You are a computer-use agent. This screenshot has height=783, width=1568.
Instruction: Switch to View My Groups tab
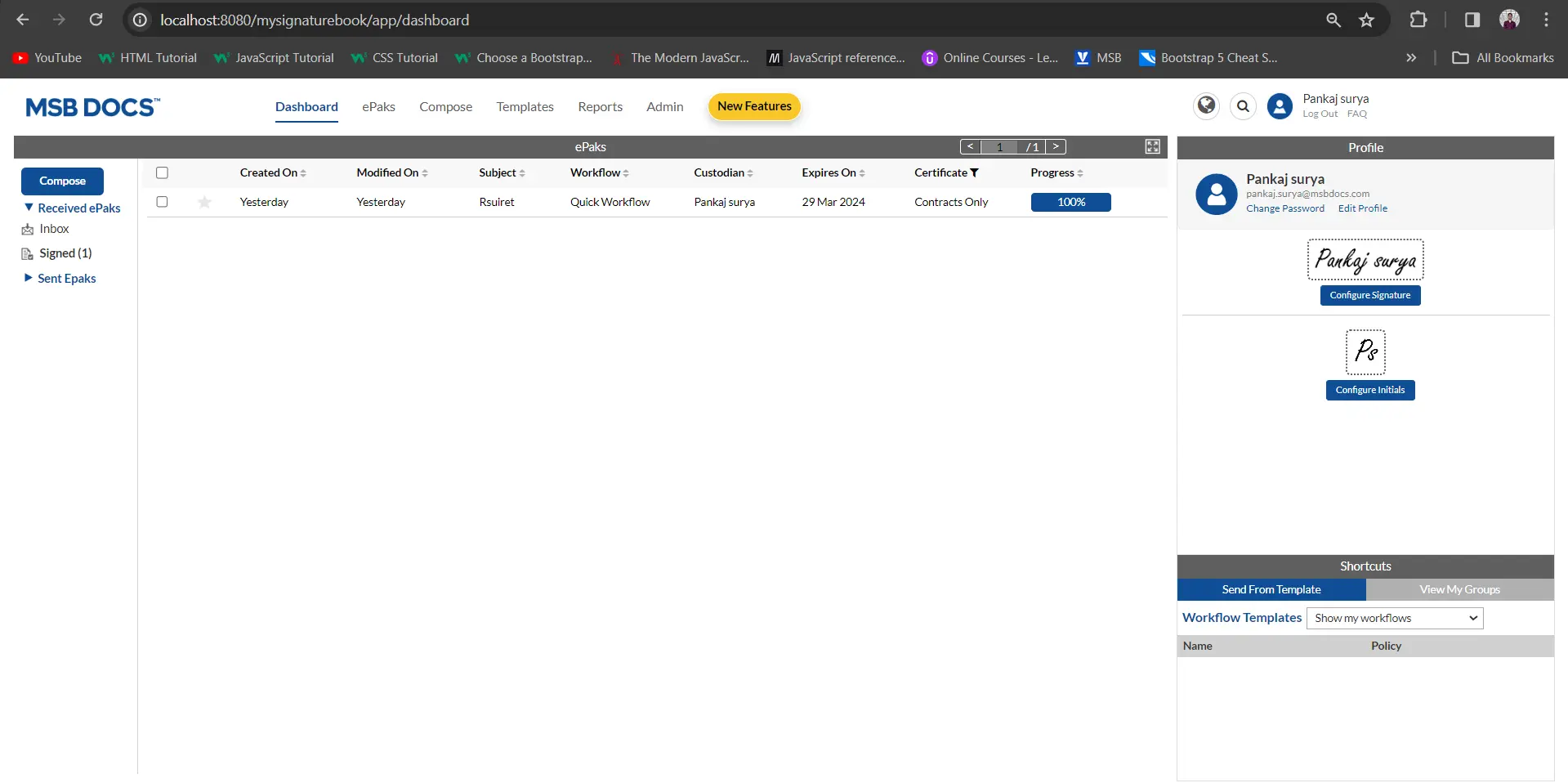pyautogui.click(x=1459, y=589)
